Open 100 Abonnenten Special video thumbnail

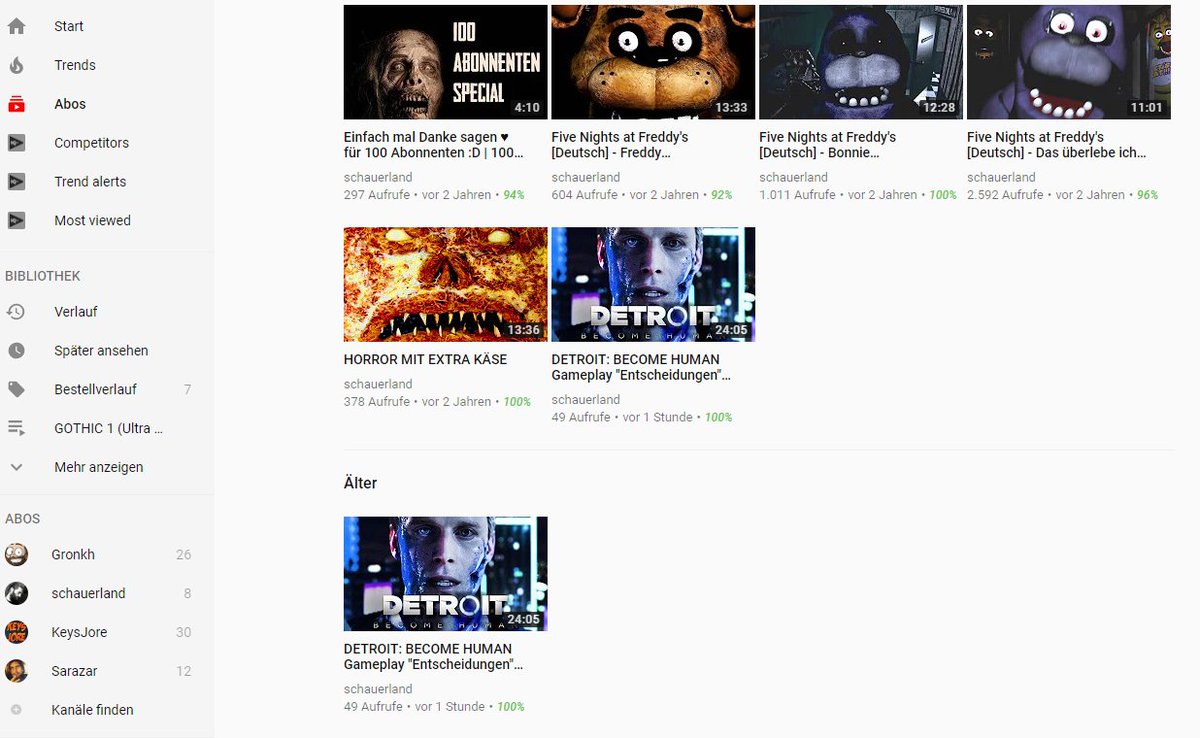[x=445, y=62]
